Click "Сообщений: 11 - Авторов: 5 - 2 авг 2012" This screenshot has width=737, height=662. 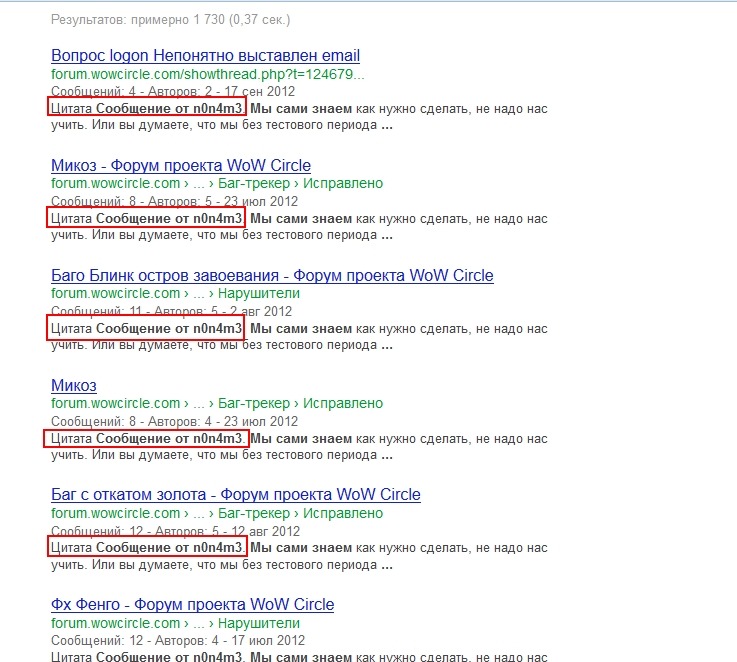pyautogui.click(x=172, y=311)
